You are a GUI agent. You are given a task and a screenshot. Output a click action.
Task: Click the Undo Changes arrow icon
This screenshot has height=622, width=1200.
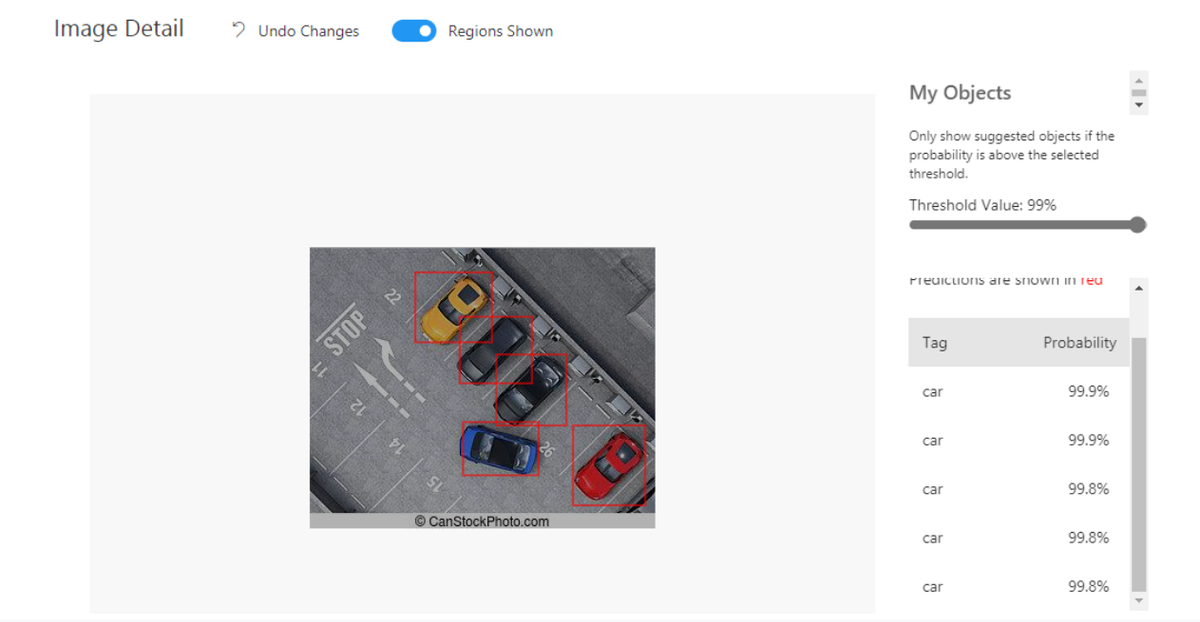[238, 30]
